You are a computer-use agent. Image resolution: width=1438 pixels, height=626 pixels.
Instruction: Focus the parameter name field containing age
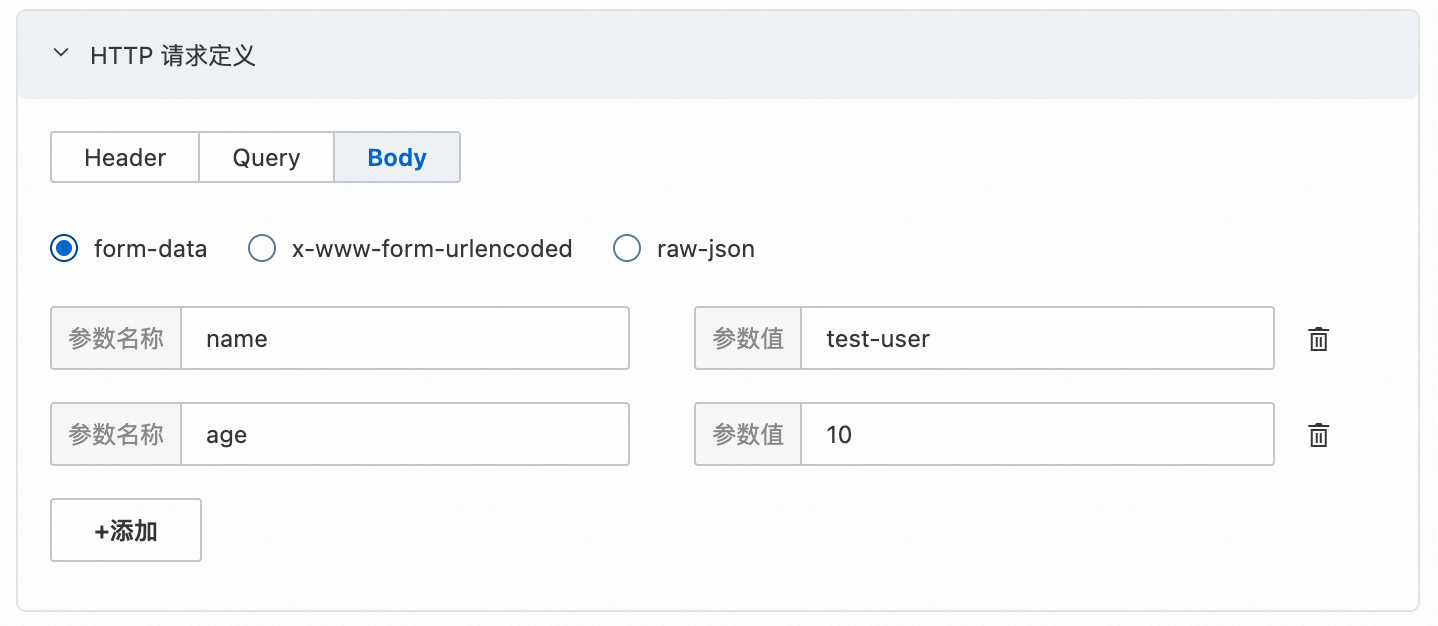[405, 434]
